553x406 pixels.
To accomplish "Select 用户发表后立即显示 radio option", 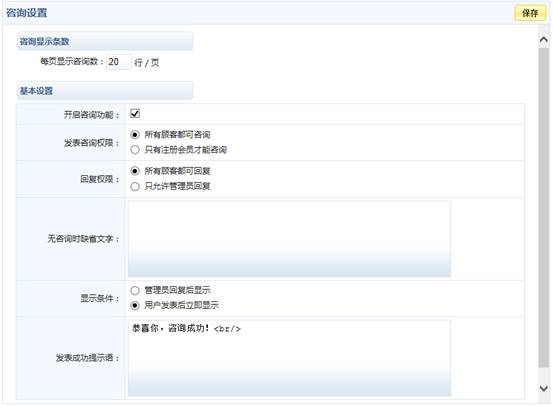I will [135, 305].
